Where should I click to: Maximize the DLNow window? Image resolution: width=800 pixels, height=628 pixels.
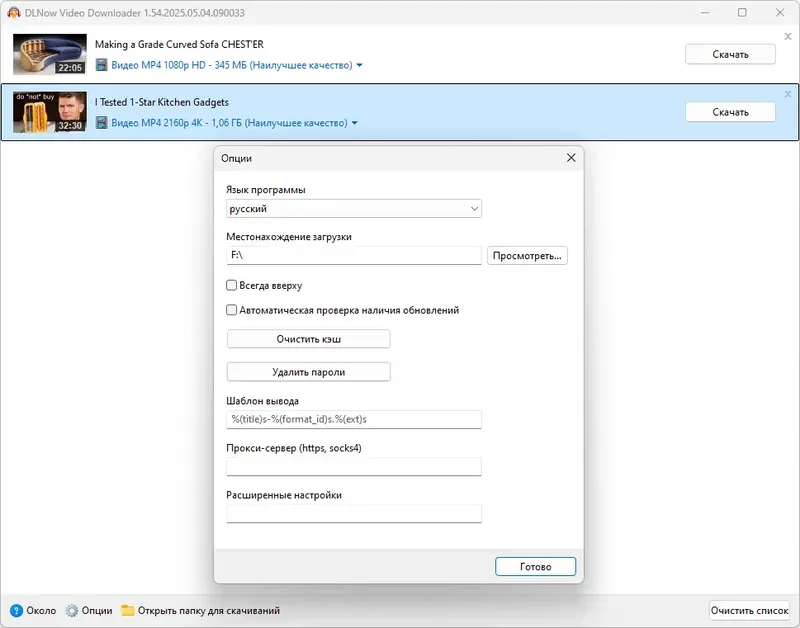click(x=742, y=13)
